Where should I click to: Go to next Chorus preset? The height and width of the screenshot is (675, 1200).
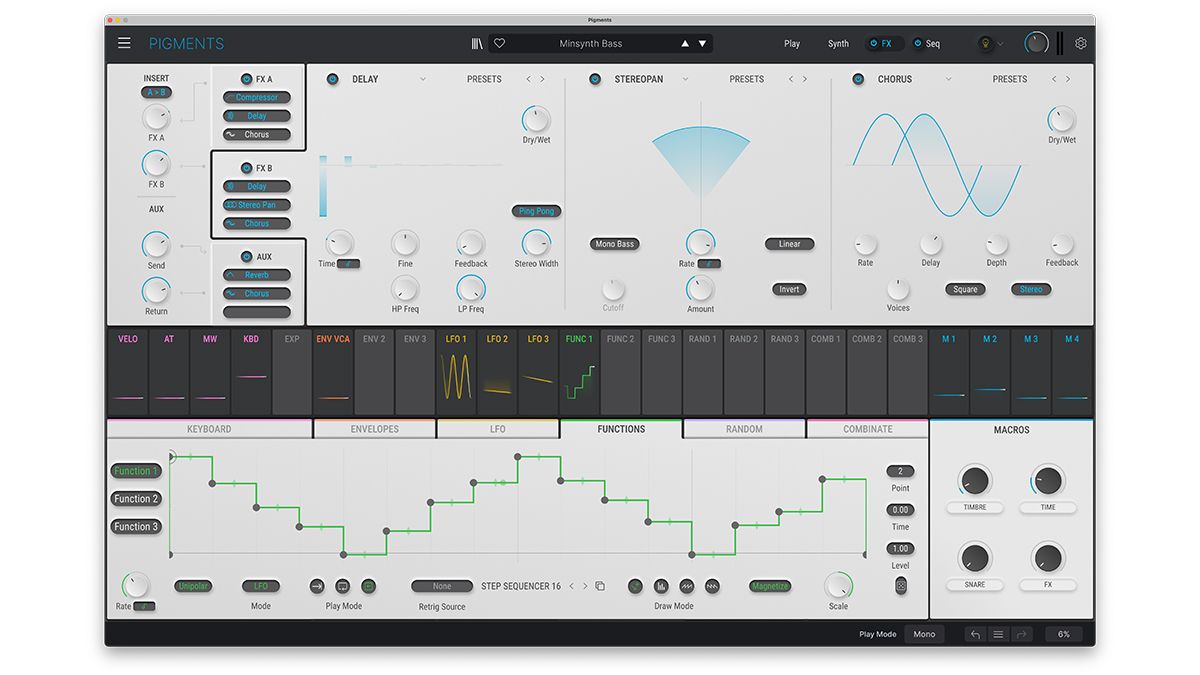pyautogui.click(x=1068, y=79)
